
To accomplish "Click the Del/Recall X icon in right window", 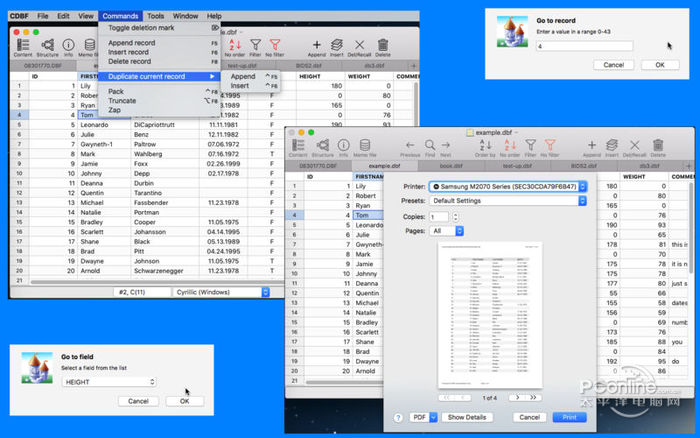I will tap(634, 145).
